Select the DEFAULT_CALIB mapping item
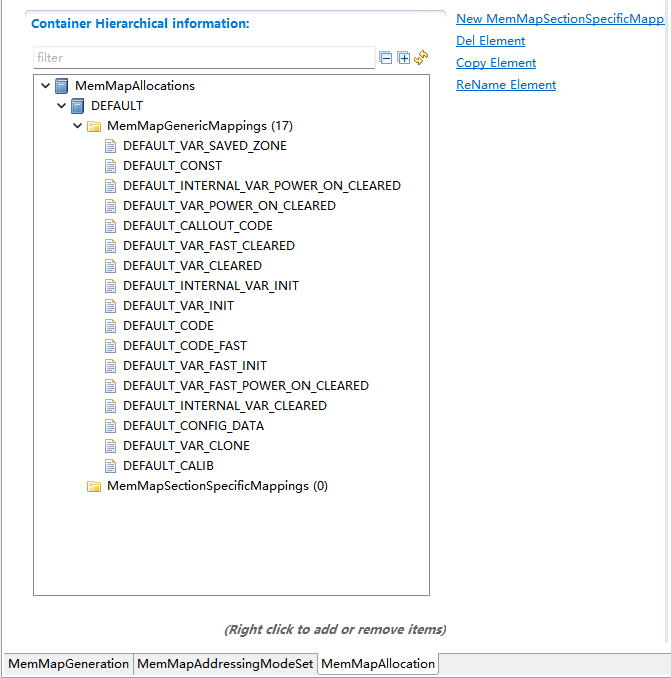Image resolution: width=671 pixels, height=678 pixels. click(x=168, y=466)
